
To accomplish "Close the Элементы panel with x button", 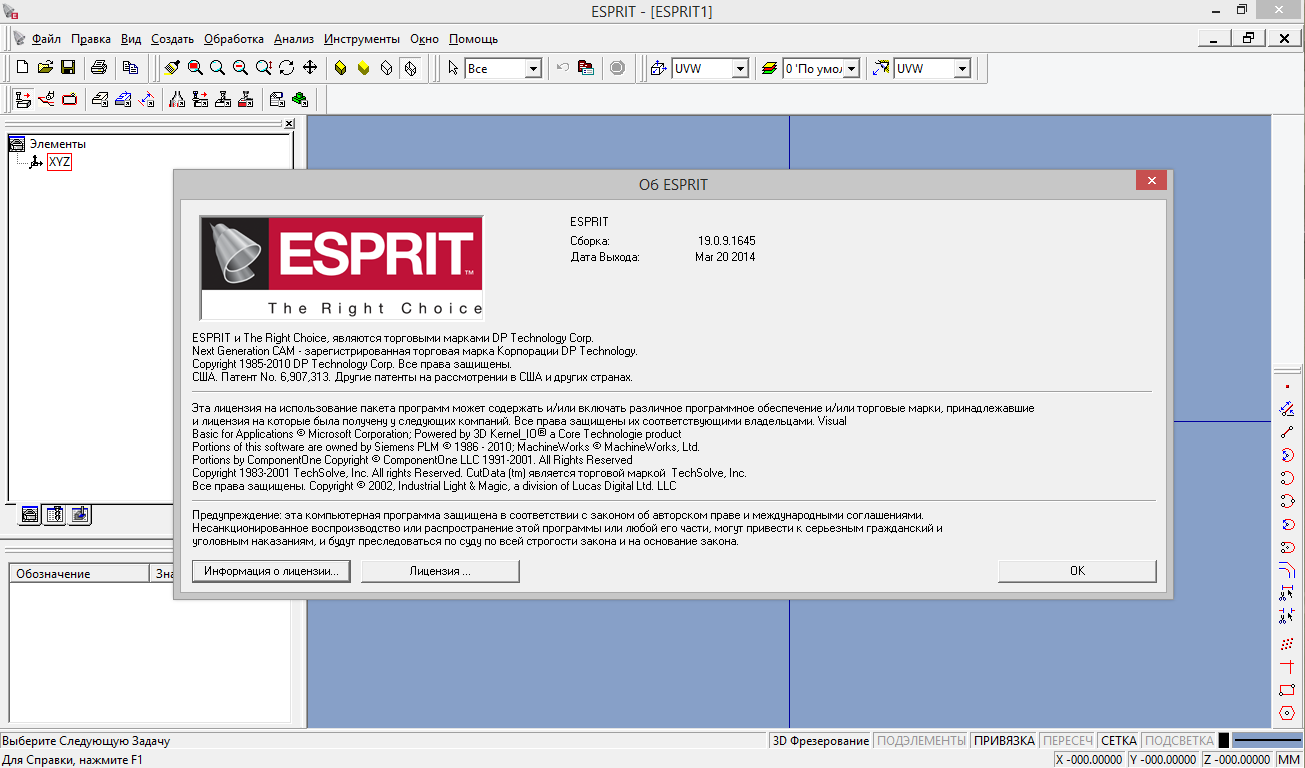I will click(x=289, y=123).
